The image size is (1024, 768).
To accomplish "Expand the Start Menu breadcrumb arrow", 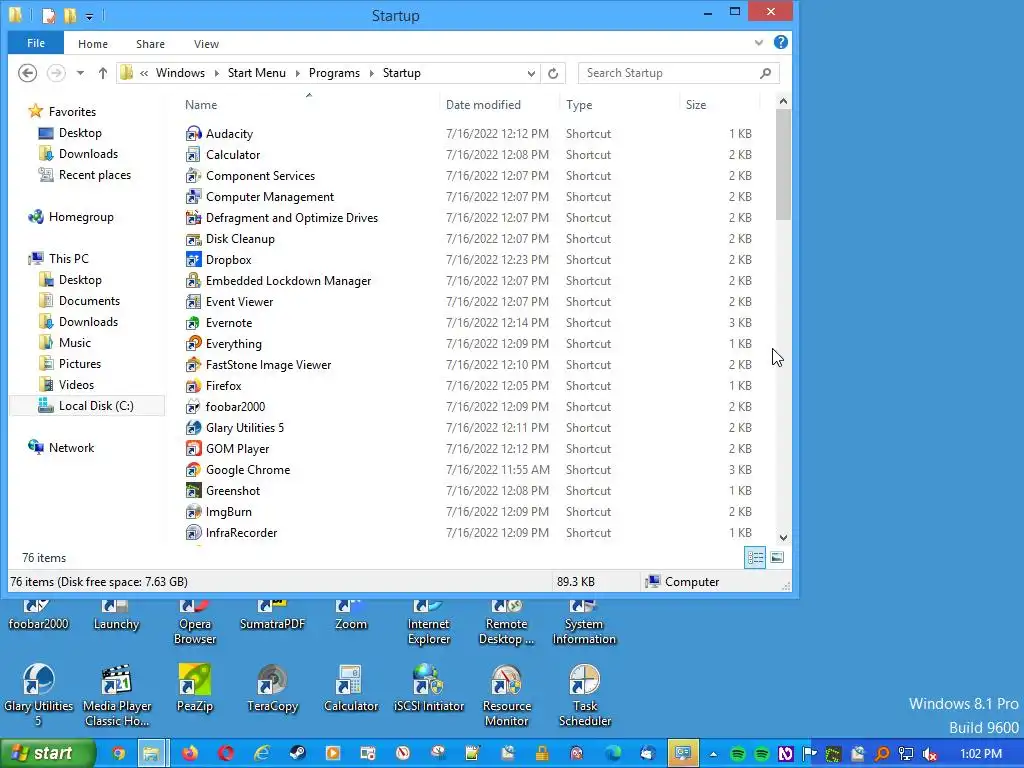I will [298, 73].
